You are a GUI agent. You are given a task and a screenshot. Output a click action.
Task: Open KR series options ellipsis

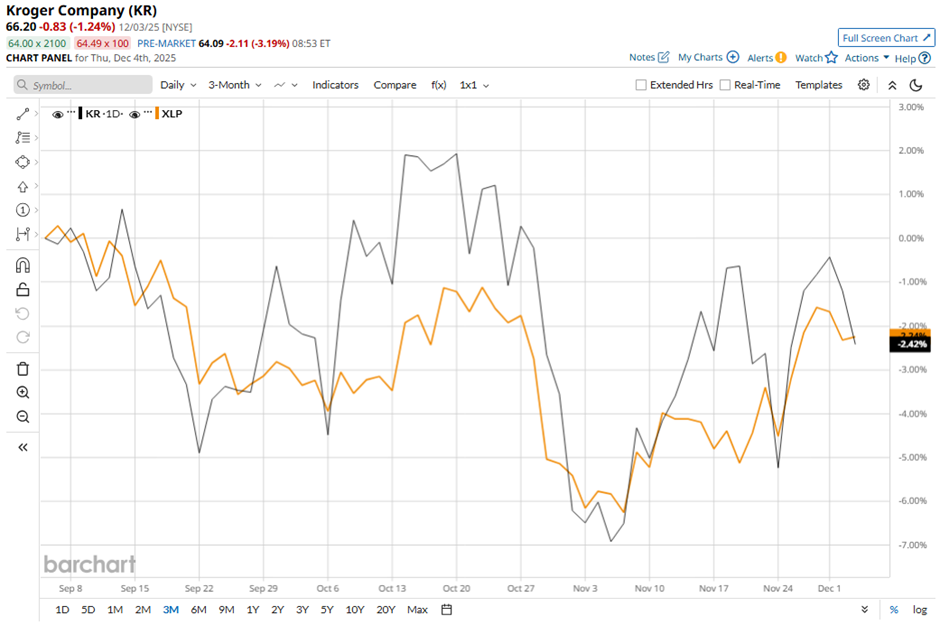pos(71,112)
